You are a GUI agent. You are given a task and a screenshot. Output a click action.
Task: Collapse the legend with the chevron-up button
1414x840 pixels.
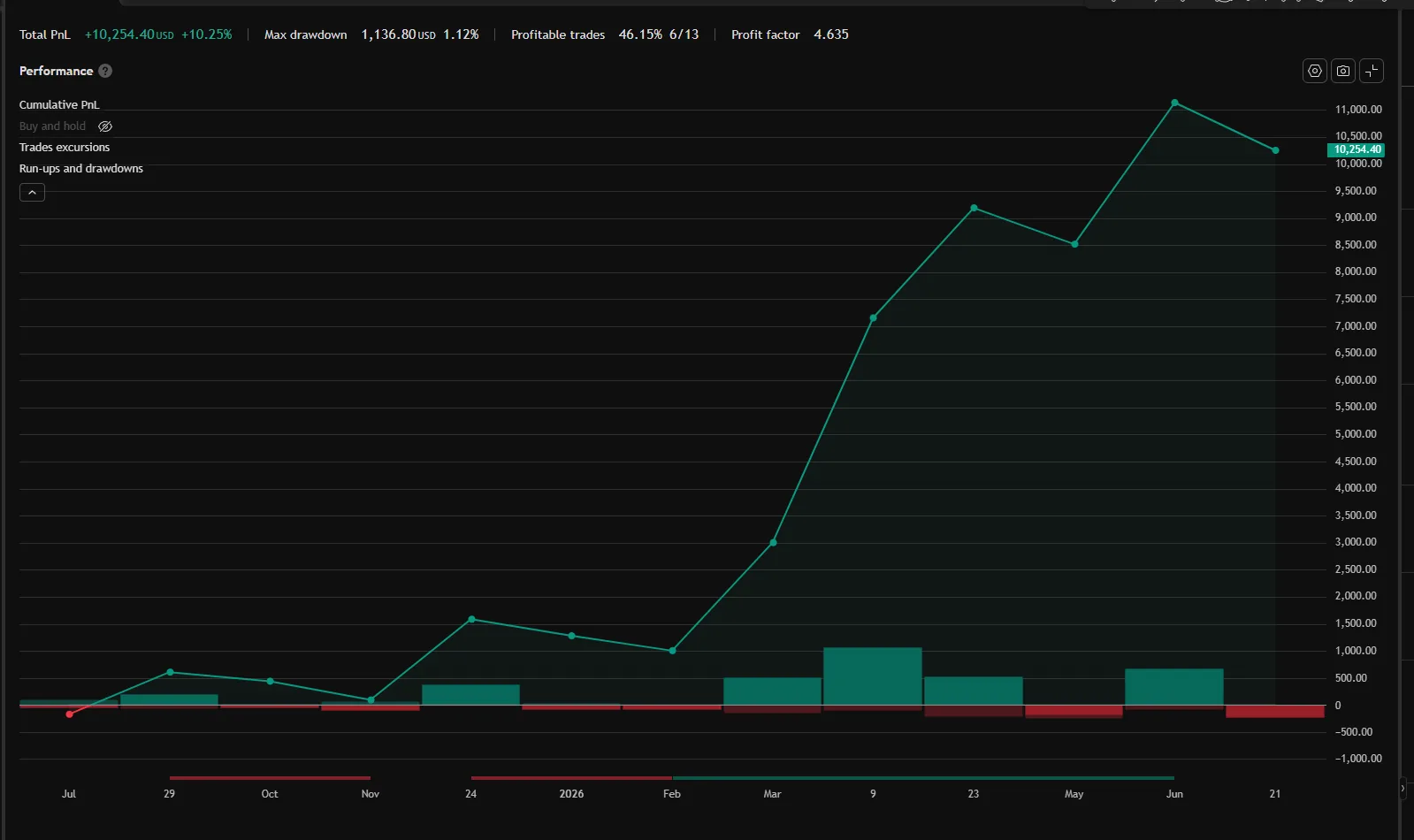(32, 192)
